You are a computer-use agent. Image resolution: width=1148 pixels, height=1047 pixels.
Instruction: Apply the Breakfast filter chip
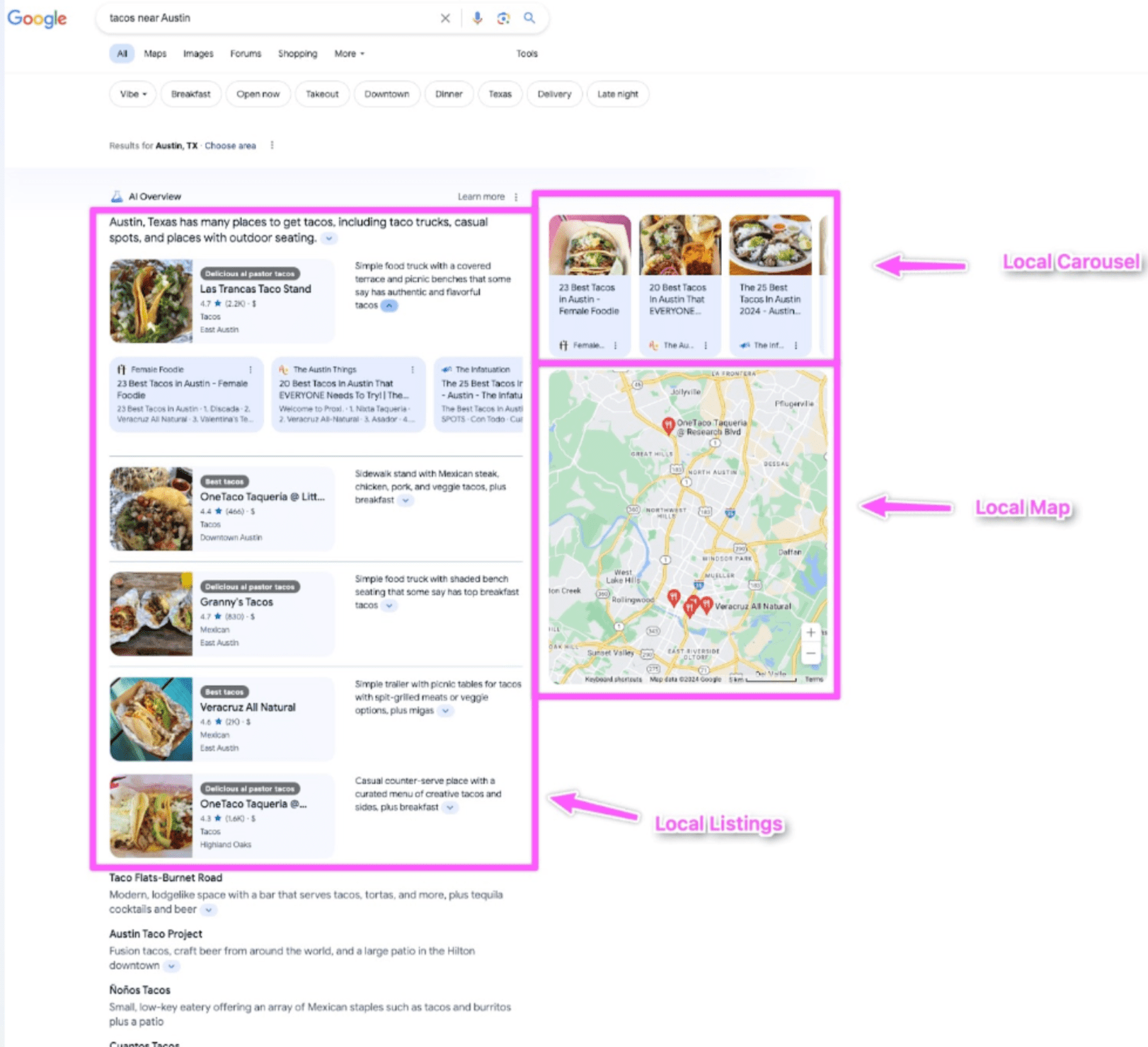point(191,94)
